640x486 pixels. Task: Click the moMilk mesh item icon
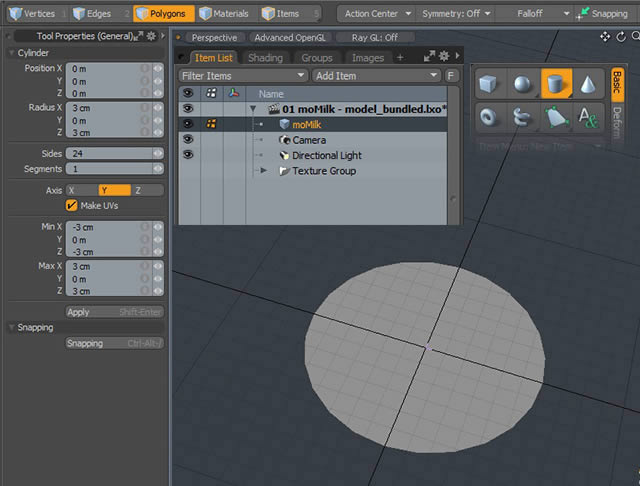[284, 124]
